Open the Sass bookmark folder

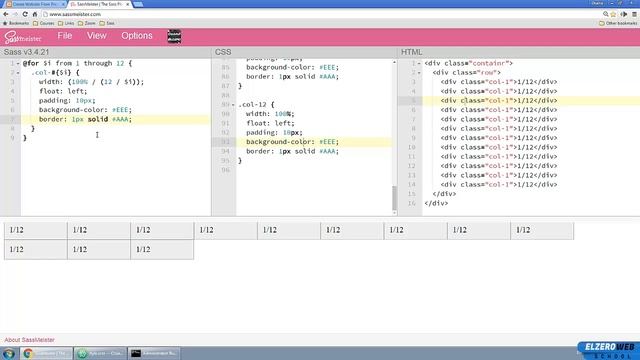pos(107,23)
